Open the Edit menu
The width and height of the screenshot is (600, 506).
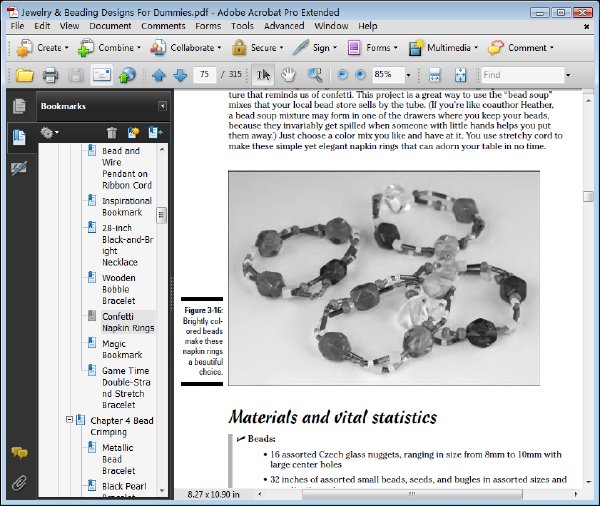[x=42, y=26]
